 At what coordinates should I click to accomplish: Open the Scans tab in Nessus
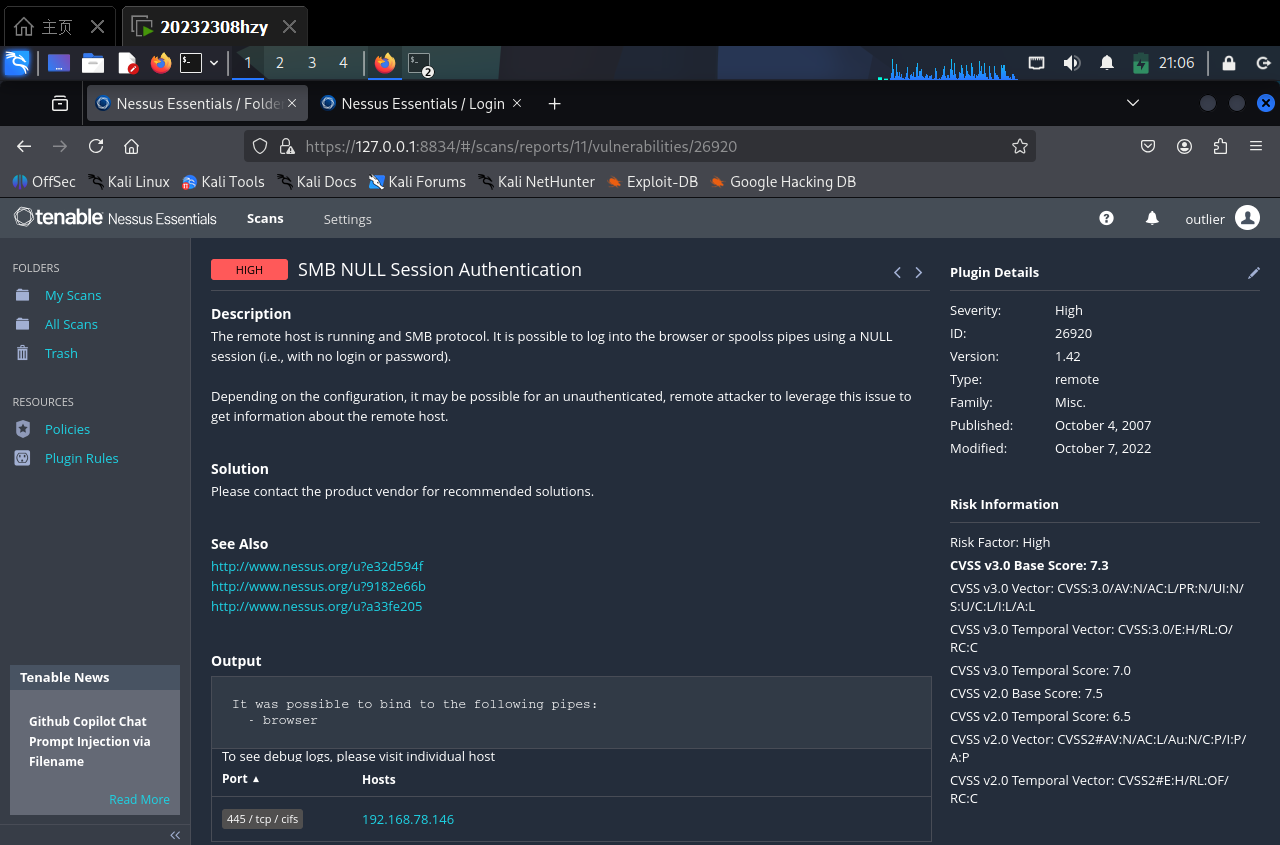click(265, 218)
